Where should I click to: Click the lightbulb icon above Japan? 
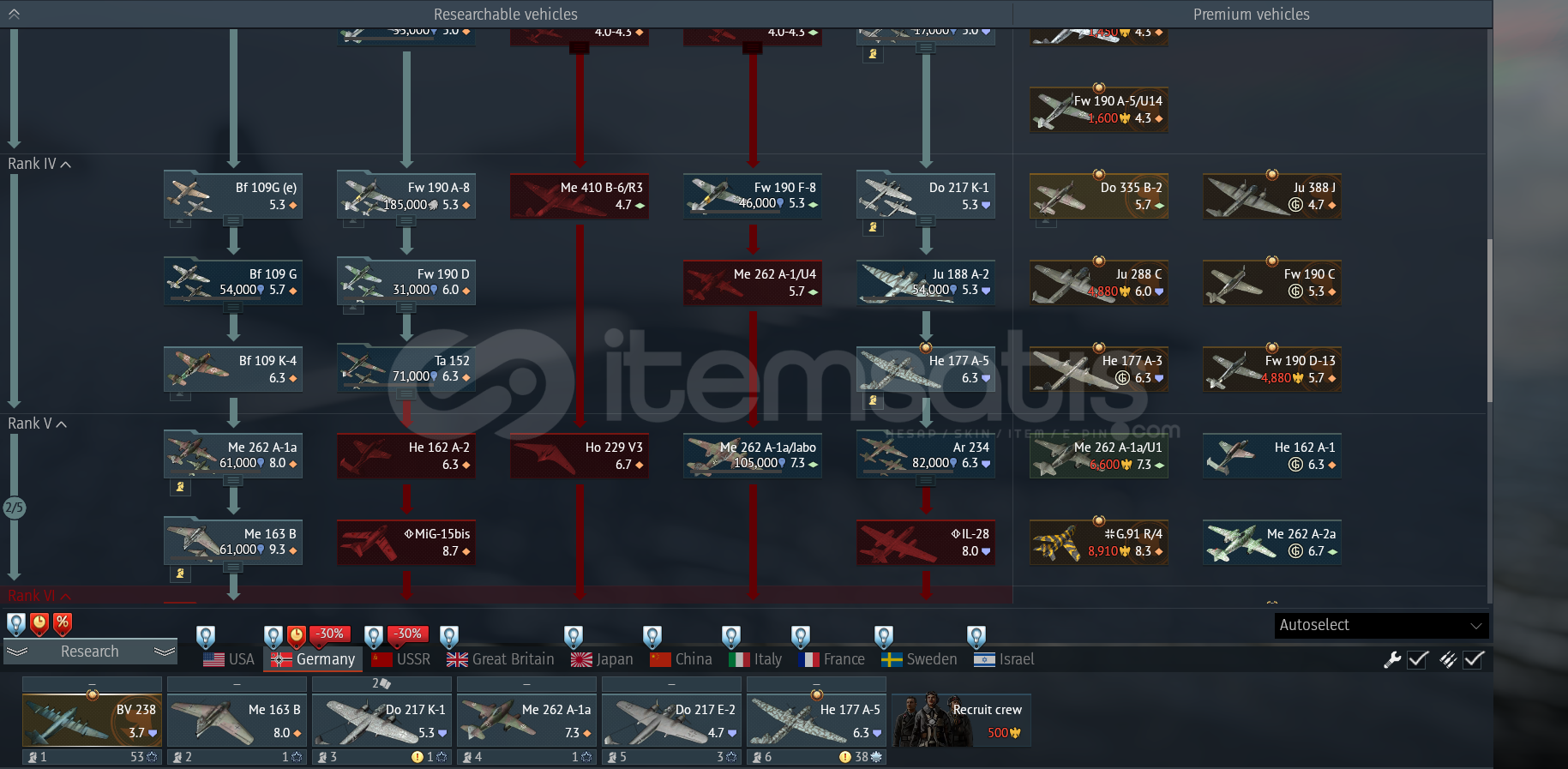(574, 637)
